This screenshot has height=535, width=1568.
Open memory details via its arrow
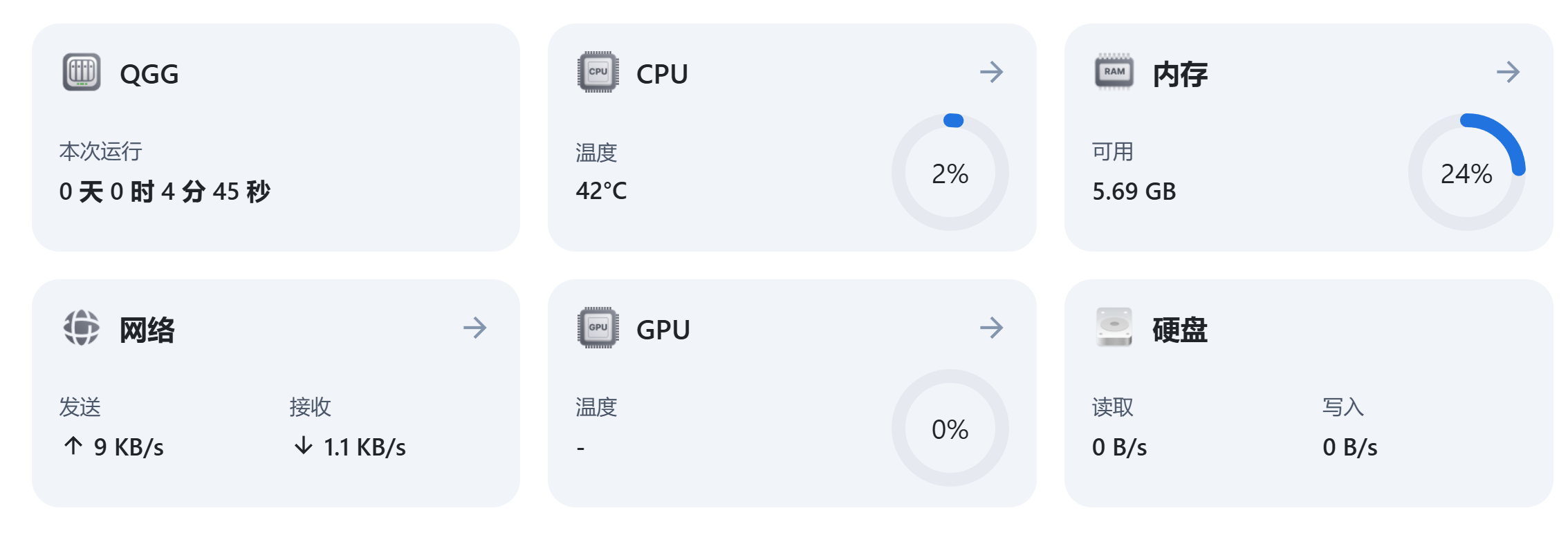[x=1509, y=72]
